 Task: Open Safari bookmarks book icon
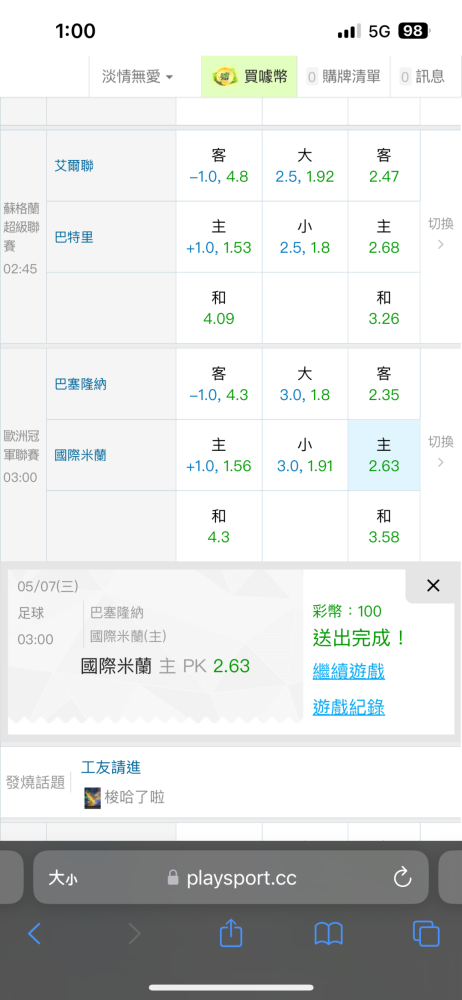tap(329, 934)
